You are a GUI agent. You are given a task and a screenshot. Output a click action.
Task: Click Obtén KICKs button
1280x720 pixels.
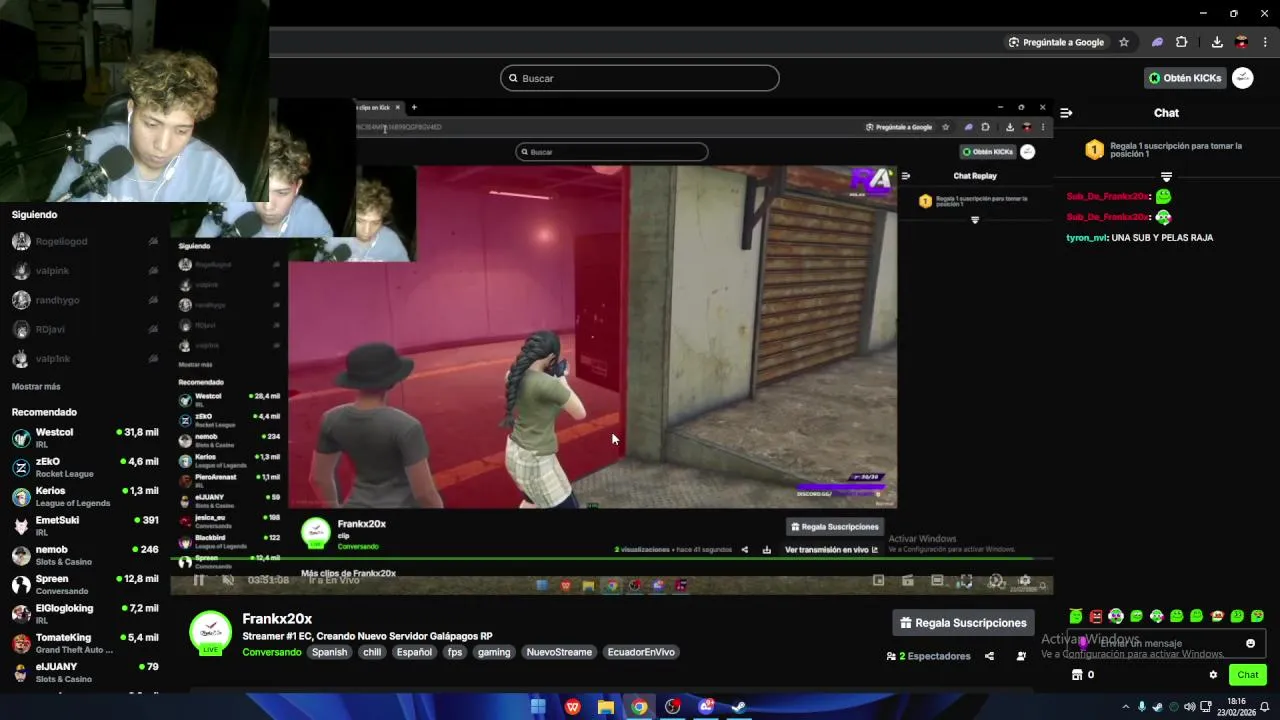click(1185, 78)
